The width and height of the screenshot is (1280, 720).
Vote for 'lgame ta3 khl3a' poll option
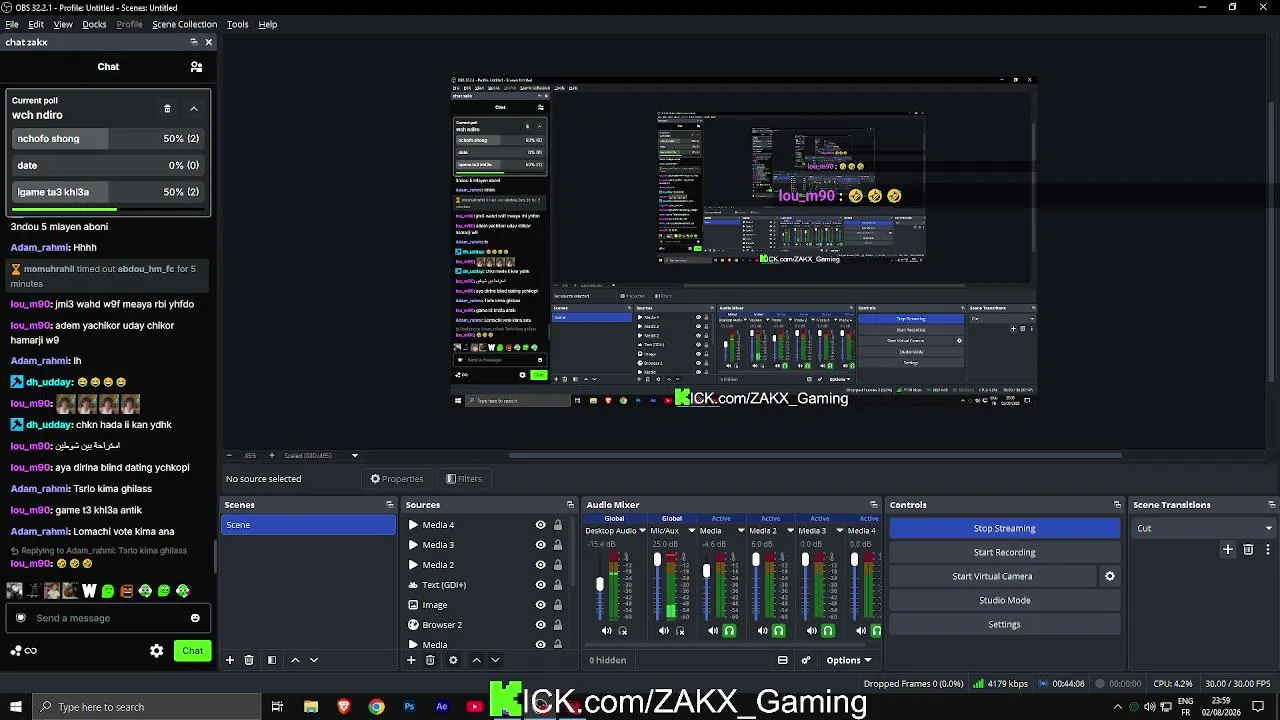coord(108,192)
